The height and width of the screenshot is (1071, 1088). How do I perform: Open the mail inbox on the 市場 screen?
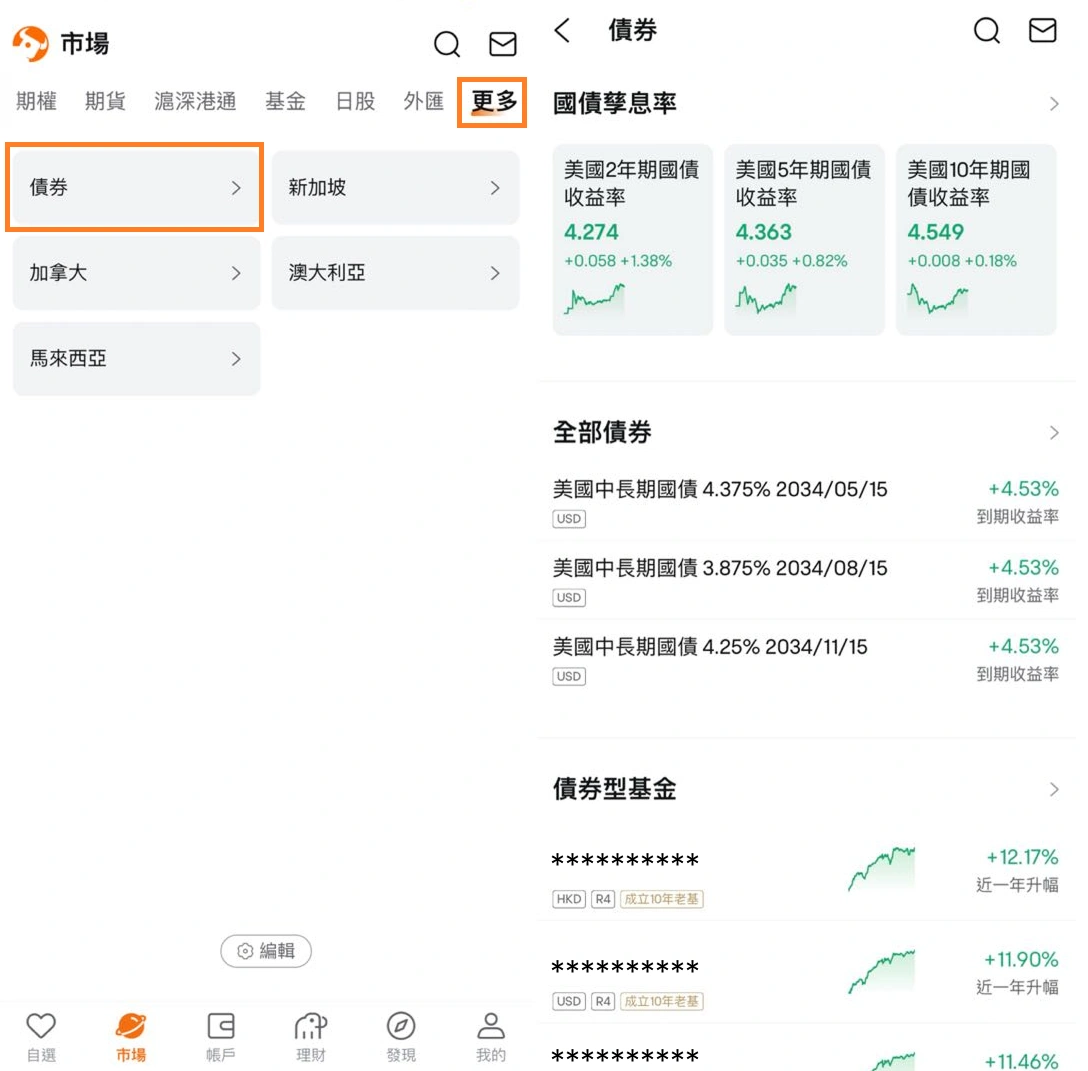tap(502, 44)
